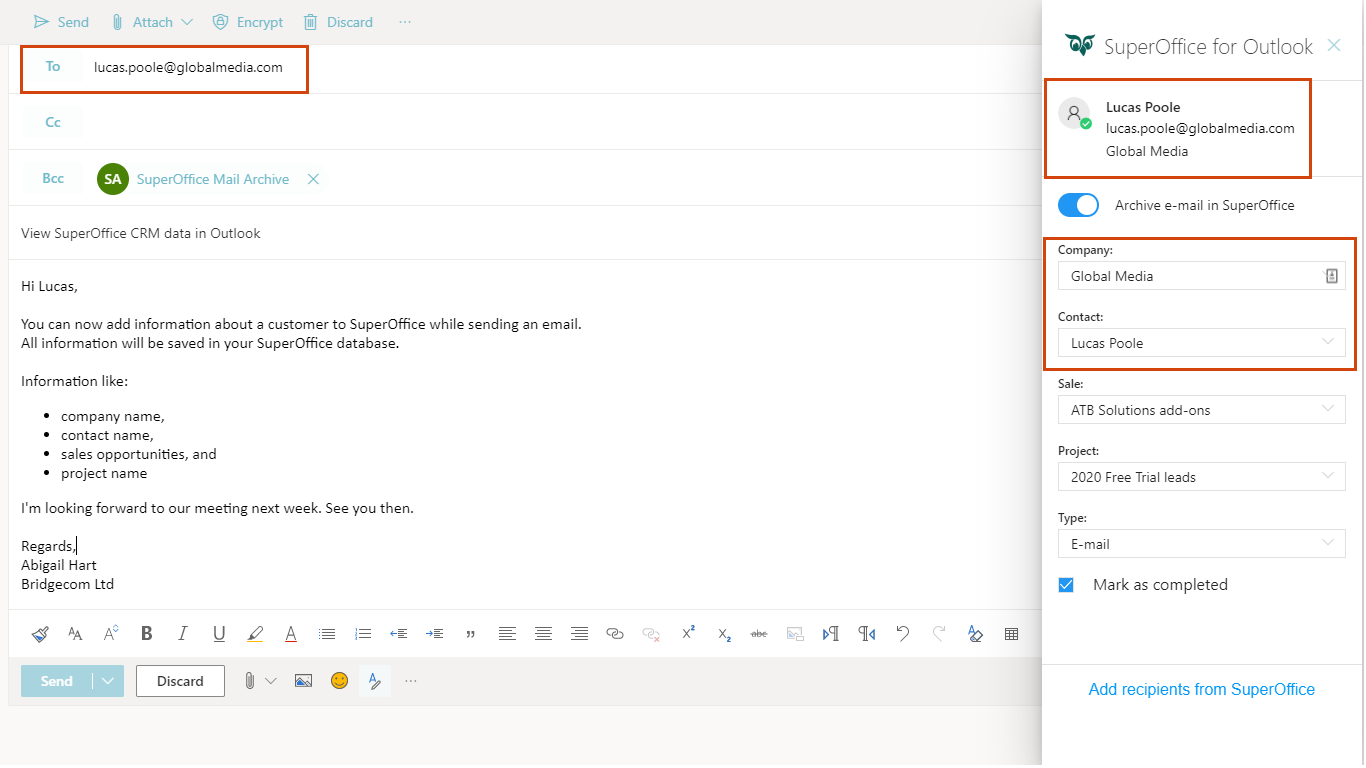Set right-to-left text direction

867,633
